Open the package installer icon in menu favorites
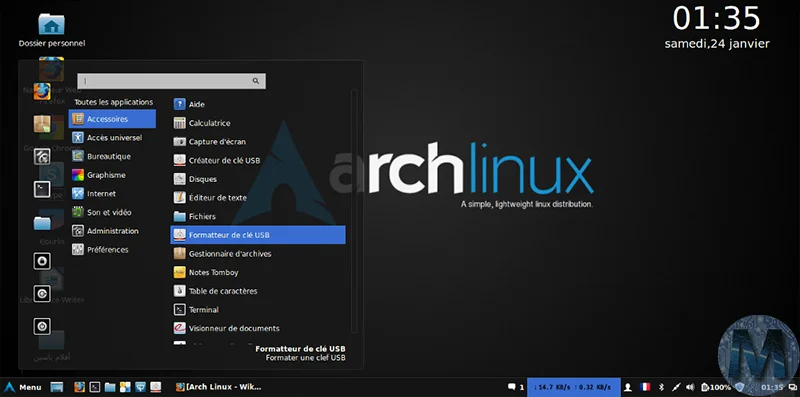Image resolution: width=800 pixels, height=397 pixels. [42, 123]
